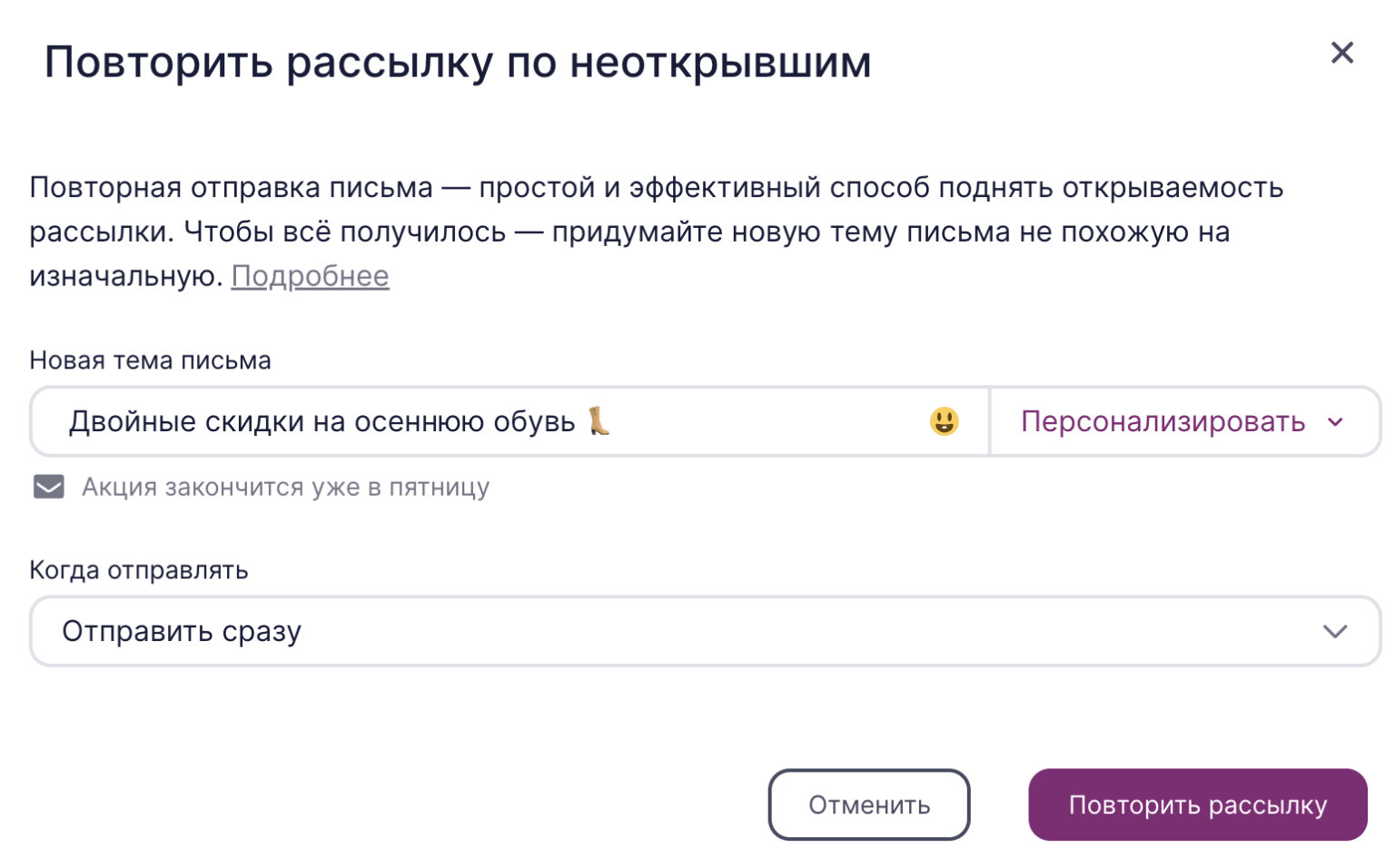Click the chevron in Отправить сразу field
Viewport: 1395px width, 868px height.
(1334, 632)
